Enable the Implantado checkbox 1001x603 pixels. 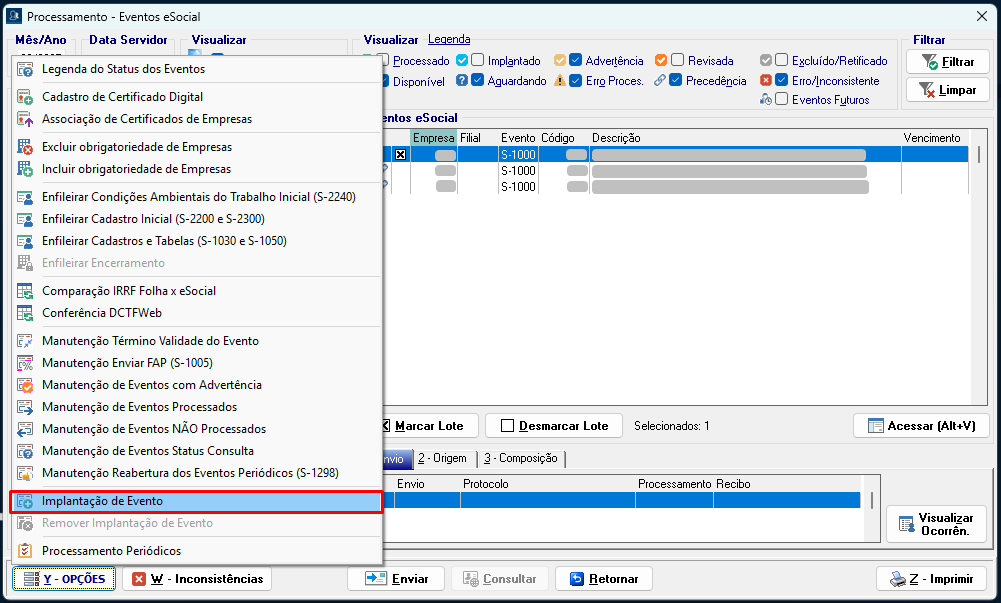478,61
